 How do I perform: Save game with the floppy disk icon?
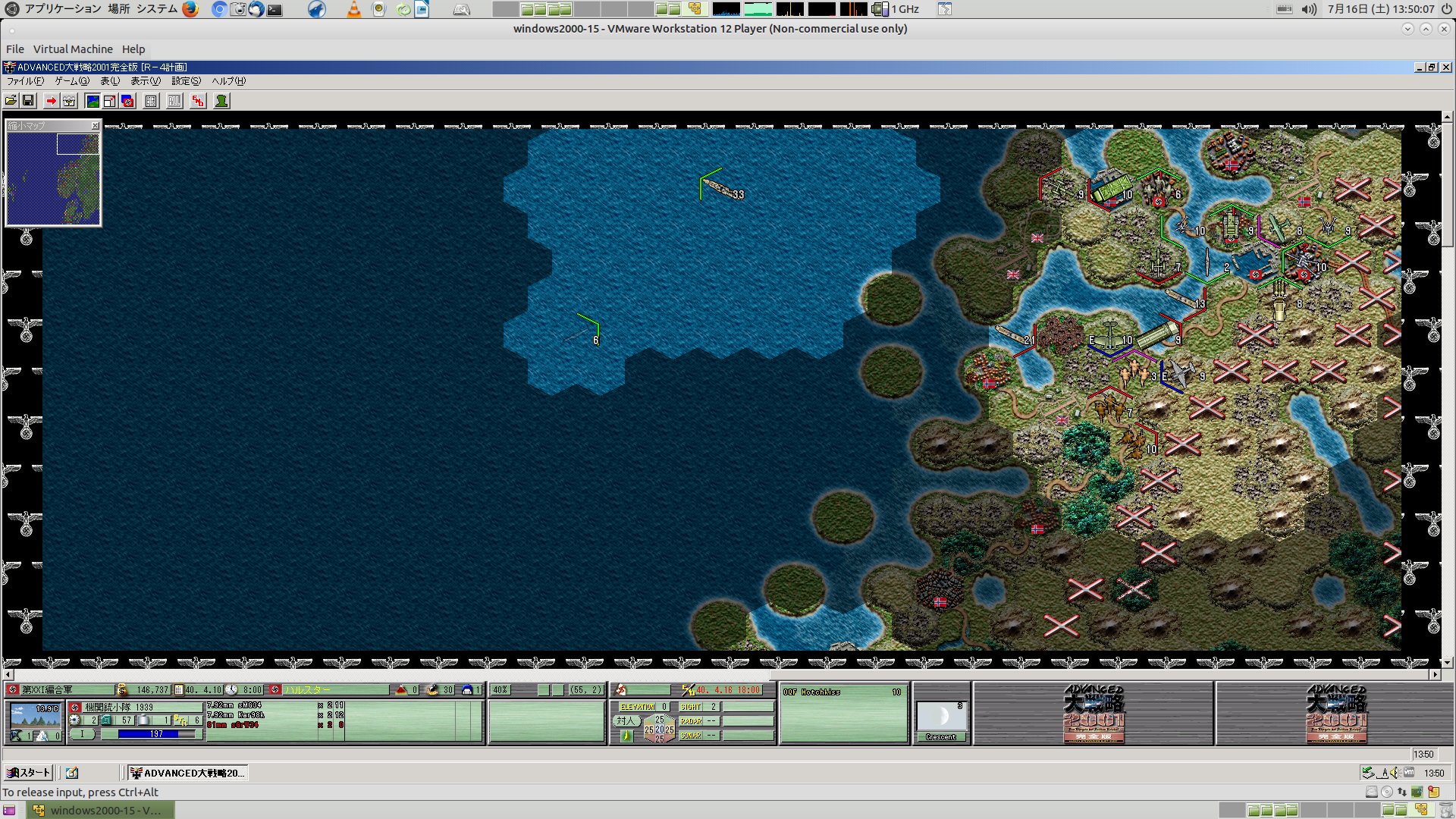point(28,101)
